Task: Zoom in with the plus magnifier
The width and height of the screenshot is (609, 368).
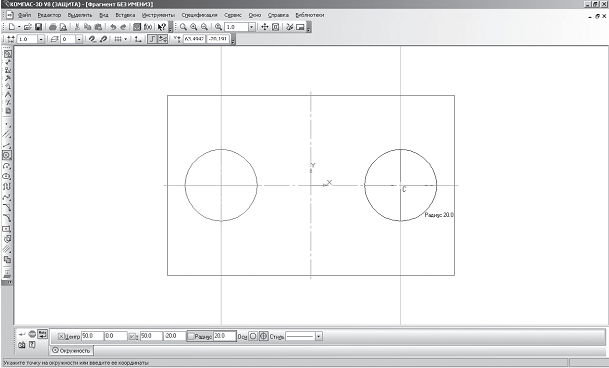Action: pos(193,27)
